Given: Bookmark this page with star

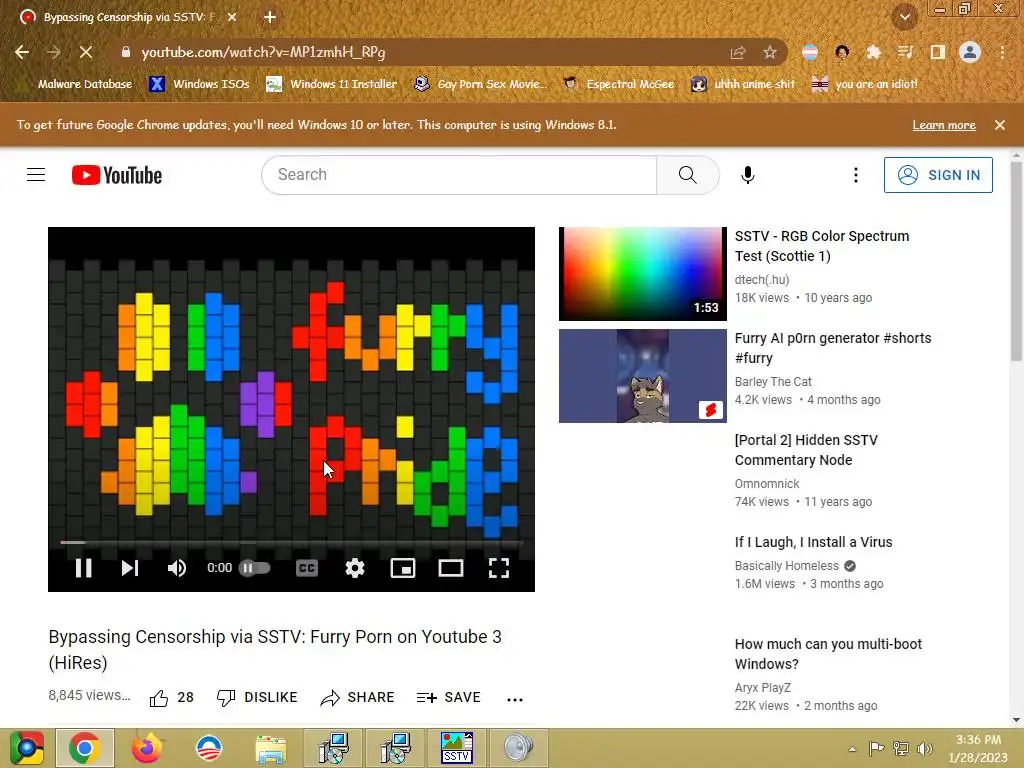Looking at the screenshot, I should coord(770,52).
